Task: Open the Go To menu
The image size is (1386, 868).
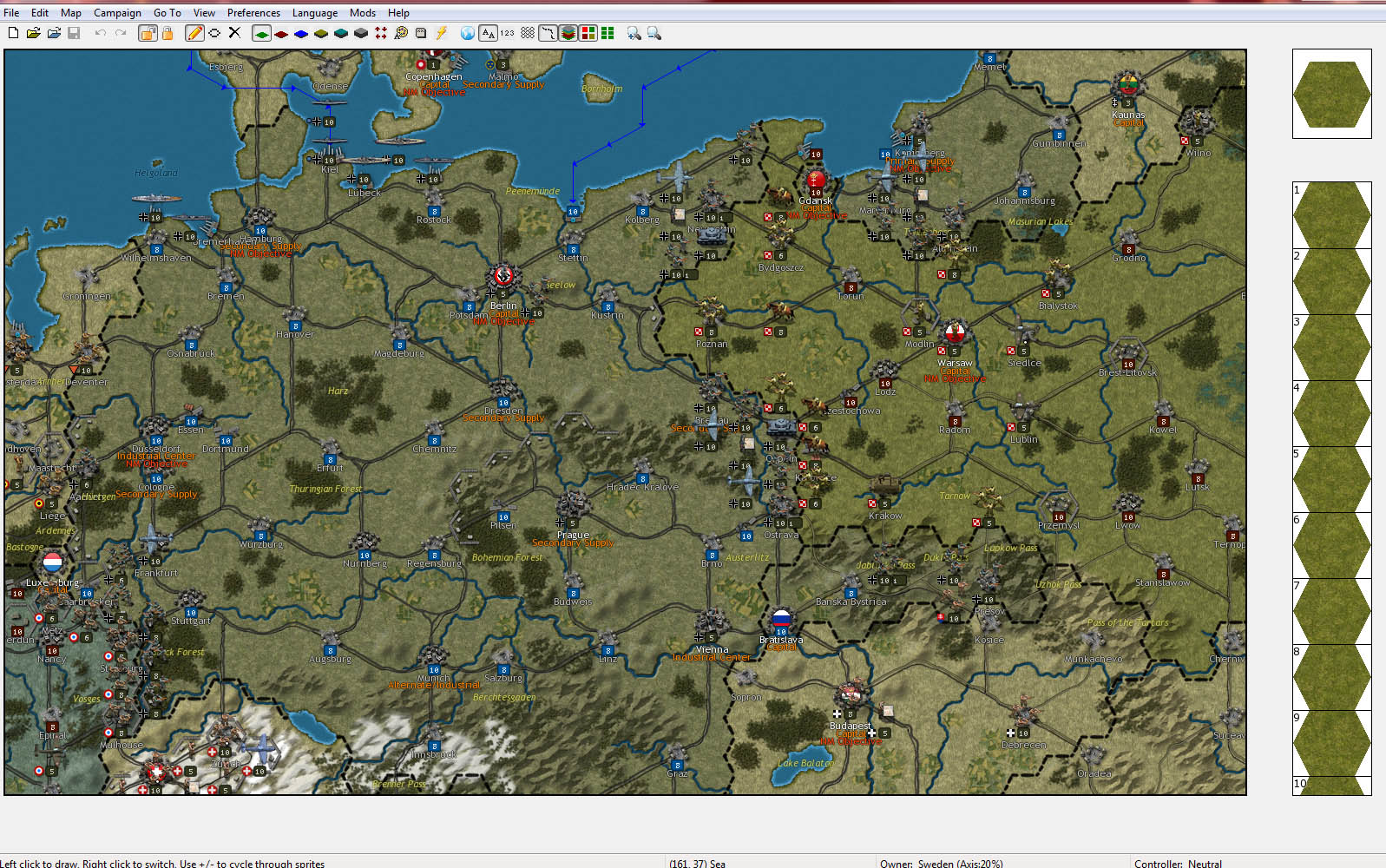Action: [168, 13]
